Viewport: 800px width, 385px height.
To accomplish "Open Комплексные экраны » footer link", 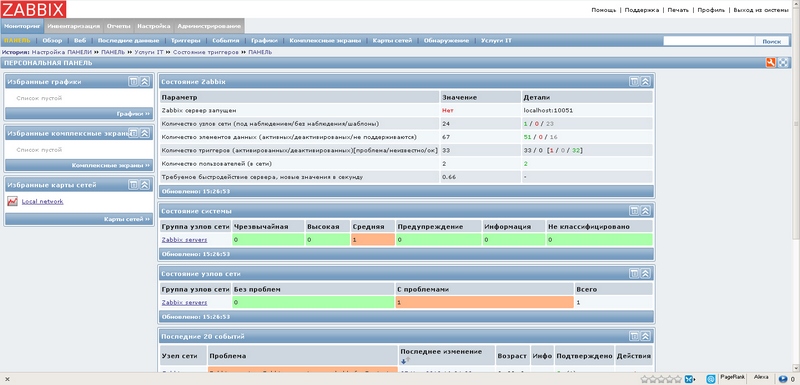I will (111, 165).
